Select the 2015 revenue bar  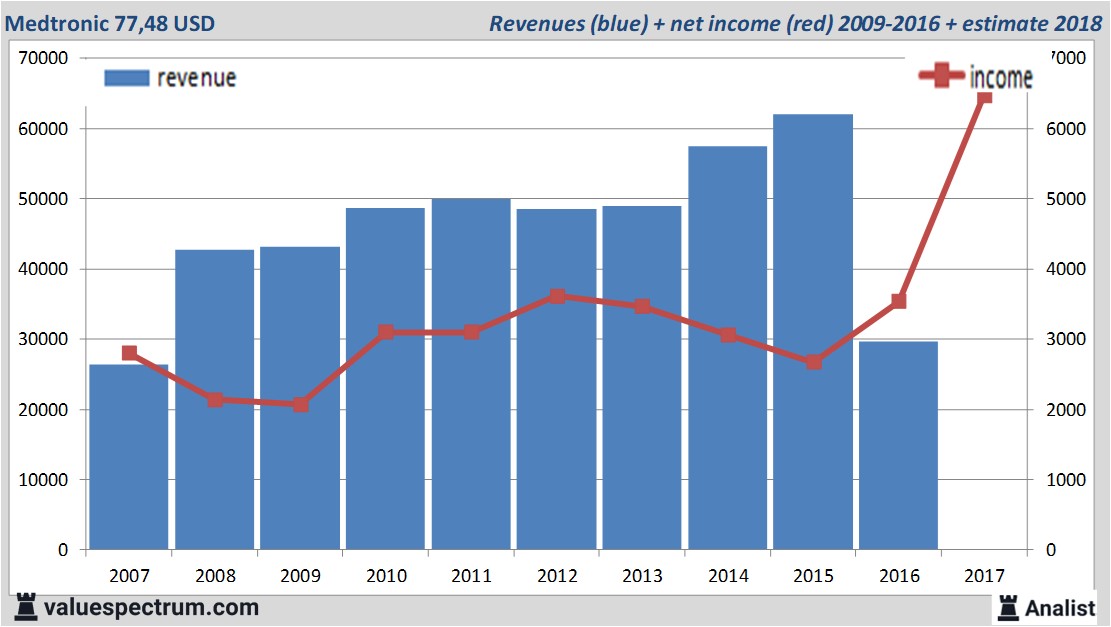click(x=813, y=332)
